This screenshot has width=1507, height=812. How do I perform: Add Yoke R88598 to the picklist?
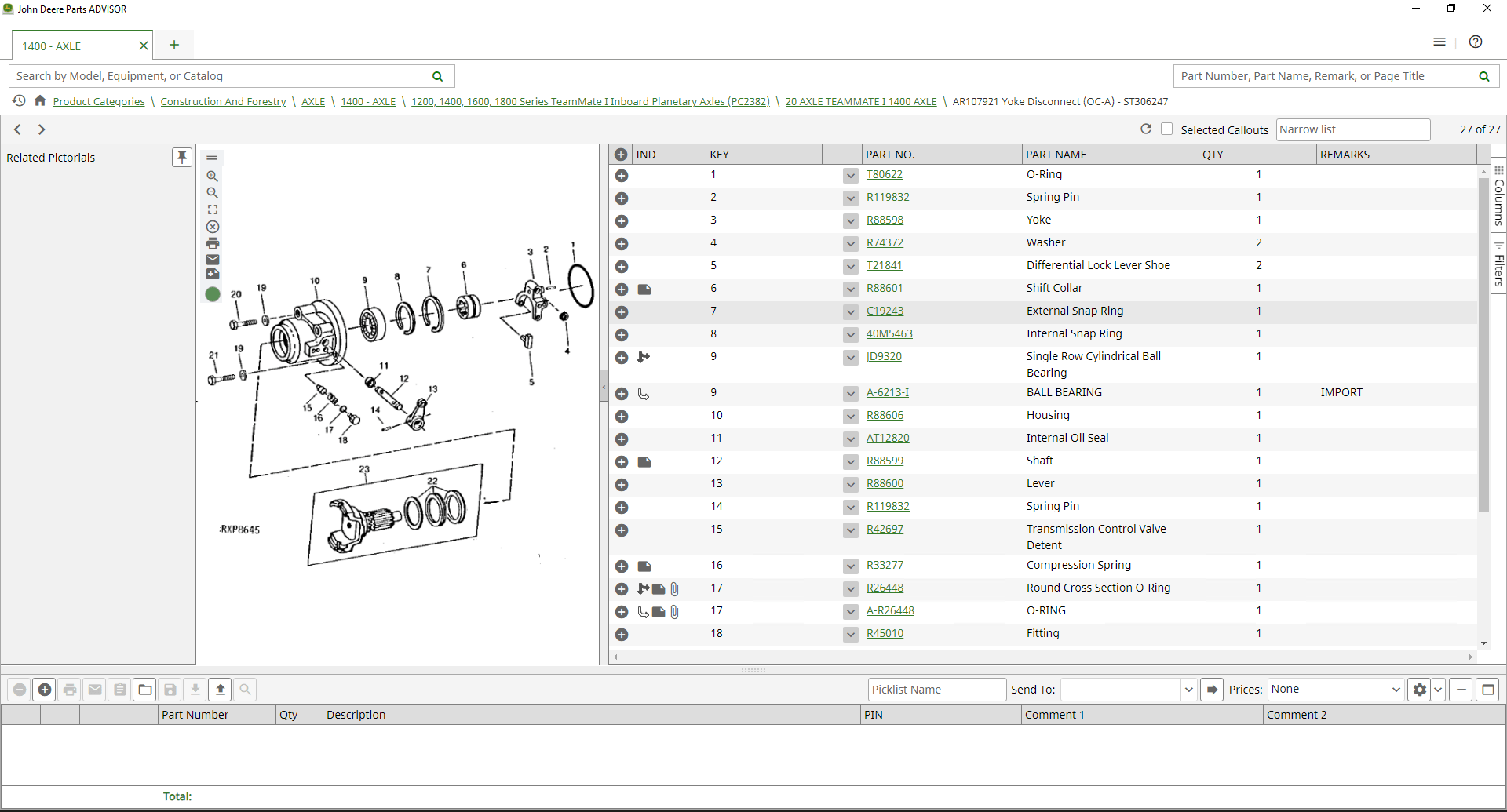click(622, 221)
